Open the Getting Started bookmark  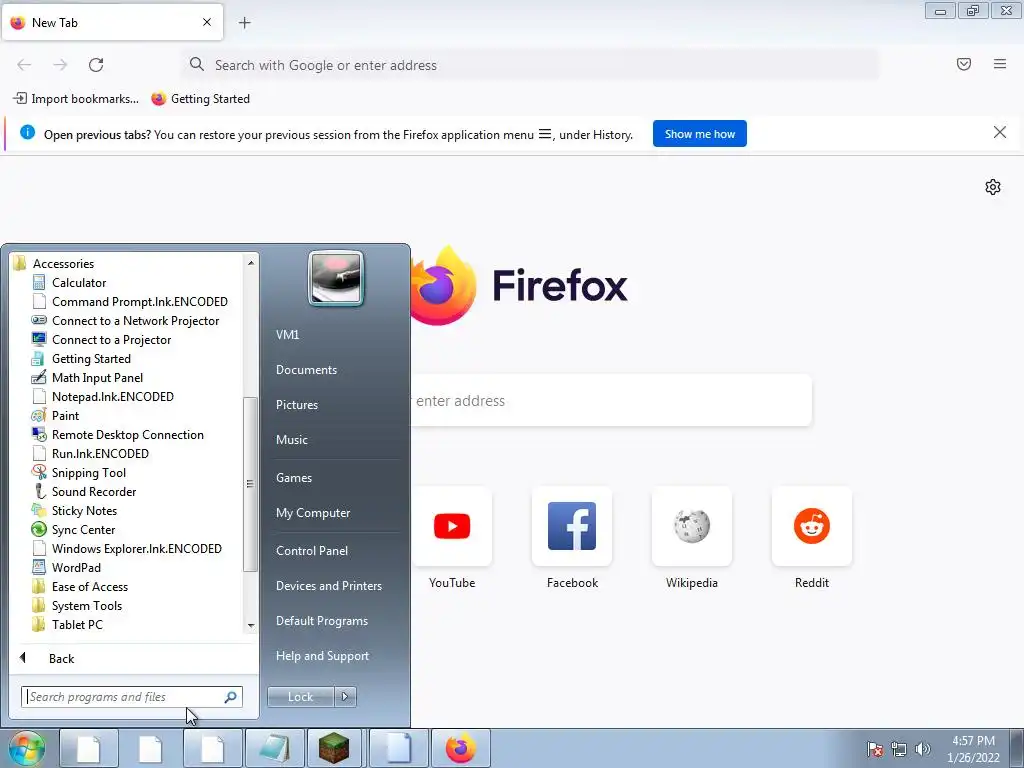click(x=200, y=99)
